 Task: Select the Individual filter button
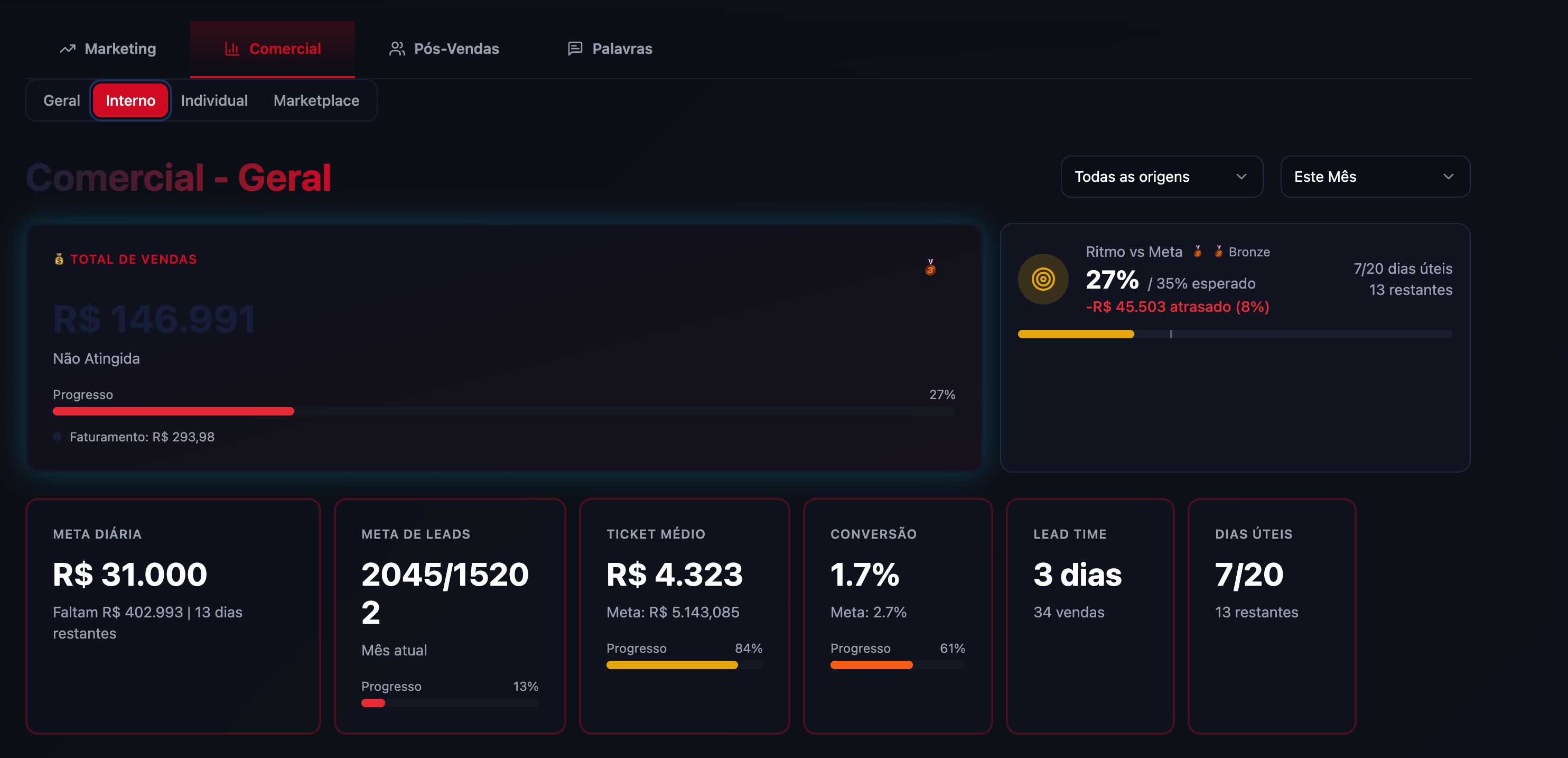214,100
